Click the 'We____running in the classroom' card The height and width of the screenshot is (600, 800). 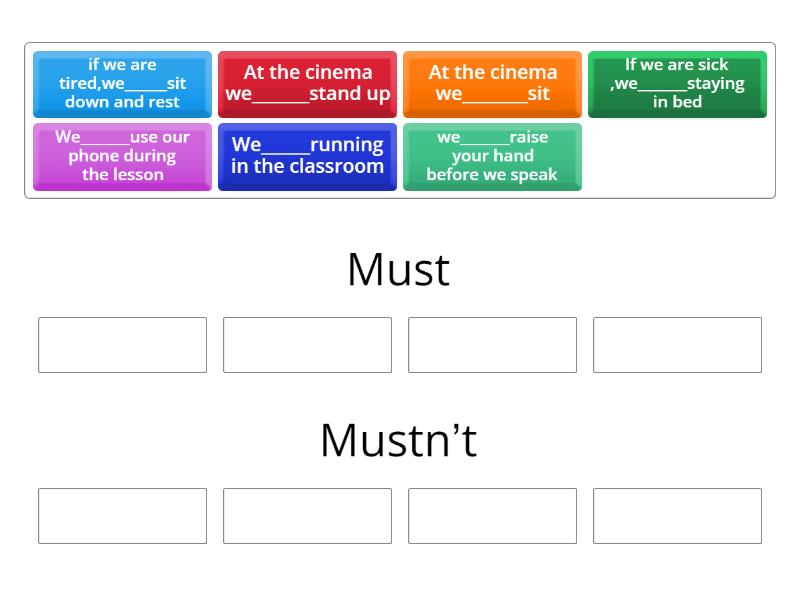coord(307,157)
